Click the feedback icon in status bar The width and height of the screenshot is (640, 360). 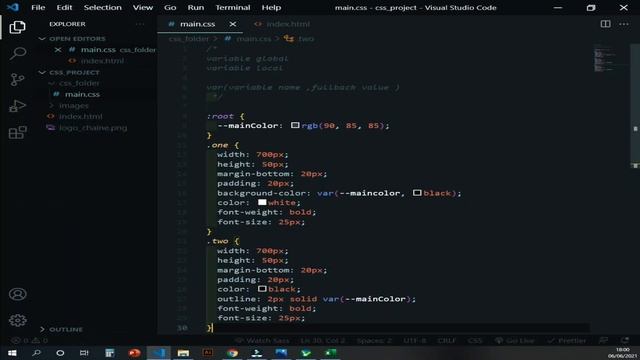604,340
